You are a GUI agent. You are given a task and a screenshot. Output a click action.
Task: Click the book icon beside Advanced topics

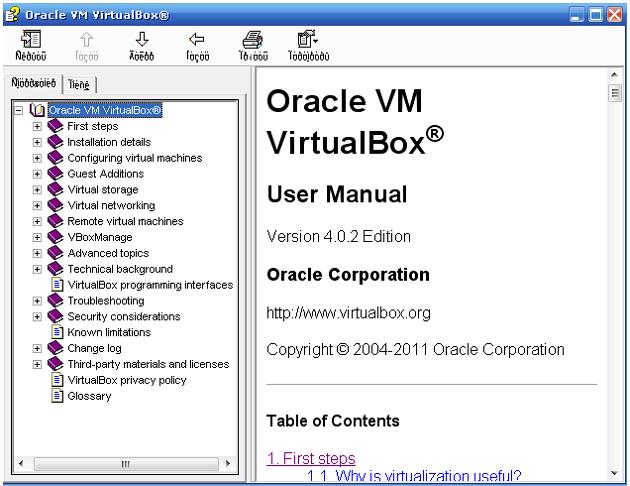click(55, 253)
